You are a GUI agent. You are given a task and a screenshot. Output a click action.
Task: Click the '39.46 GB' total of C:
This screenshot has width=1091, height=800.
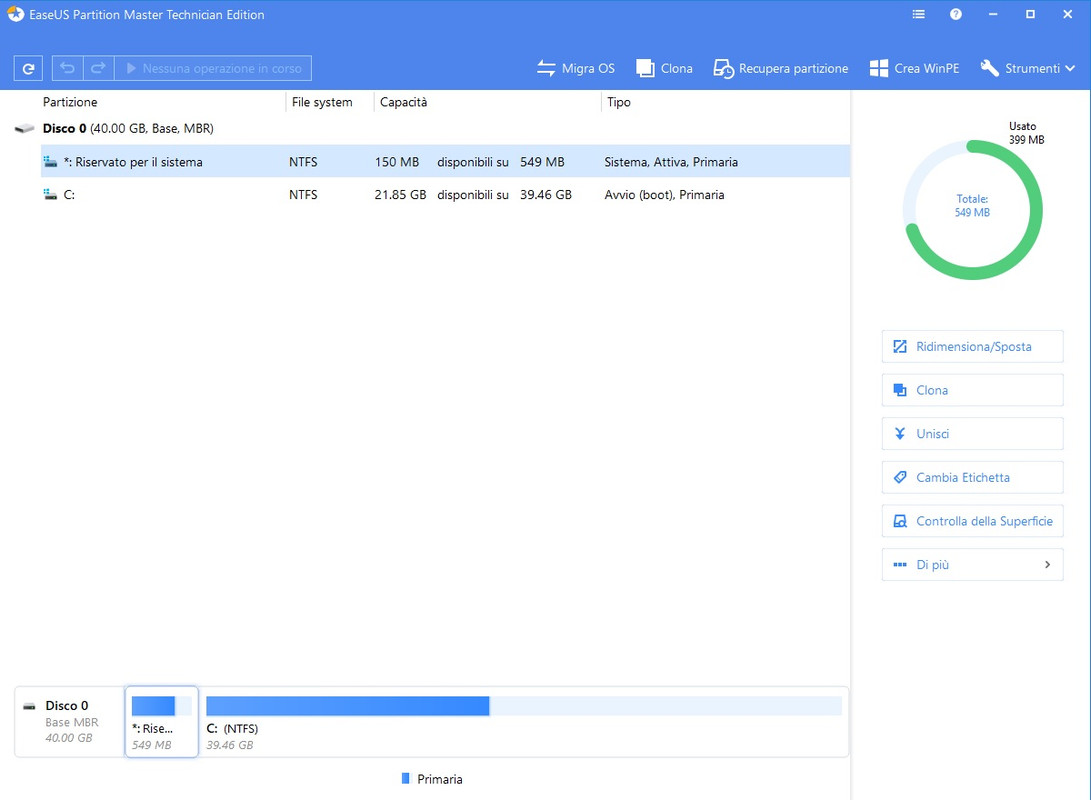click(546, 195)
